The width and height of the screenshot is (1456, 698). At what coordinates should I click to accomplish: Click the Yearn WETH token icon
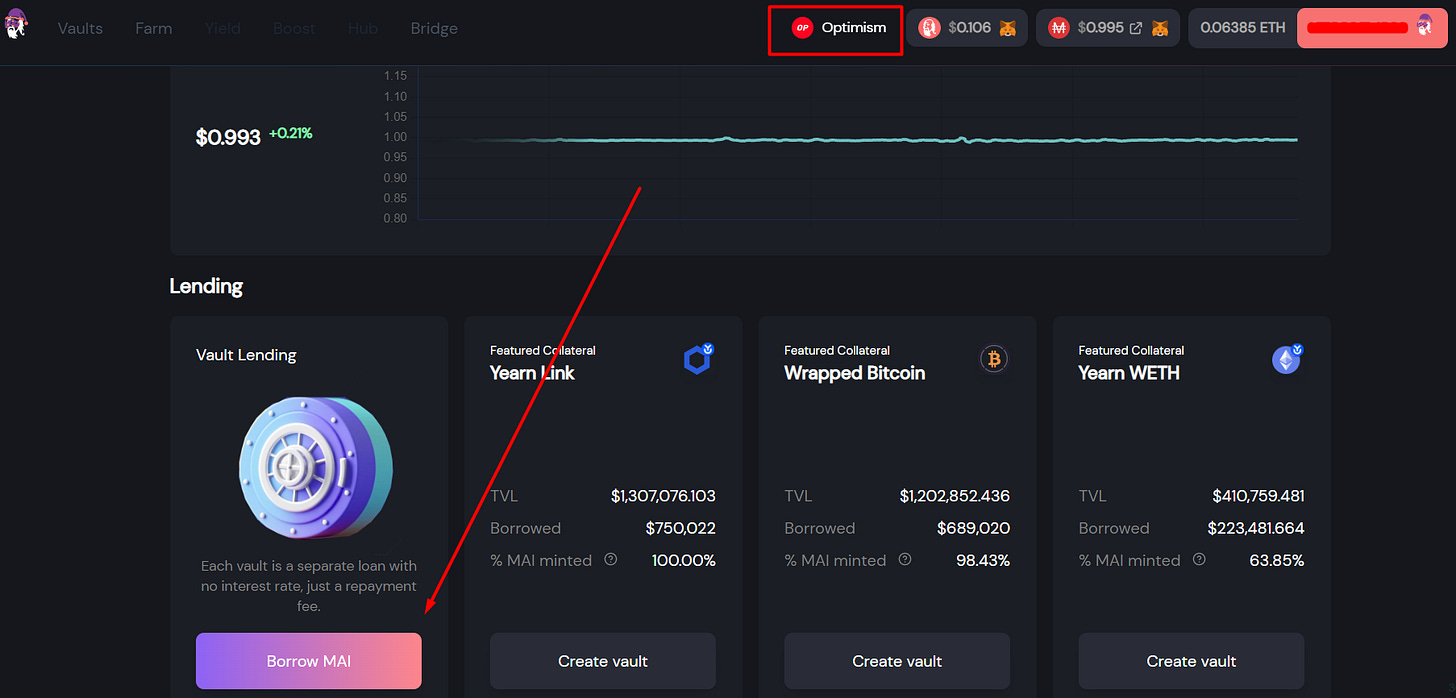click(x=1287, y=359)
